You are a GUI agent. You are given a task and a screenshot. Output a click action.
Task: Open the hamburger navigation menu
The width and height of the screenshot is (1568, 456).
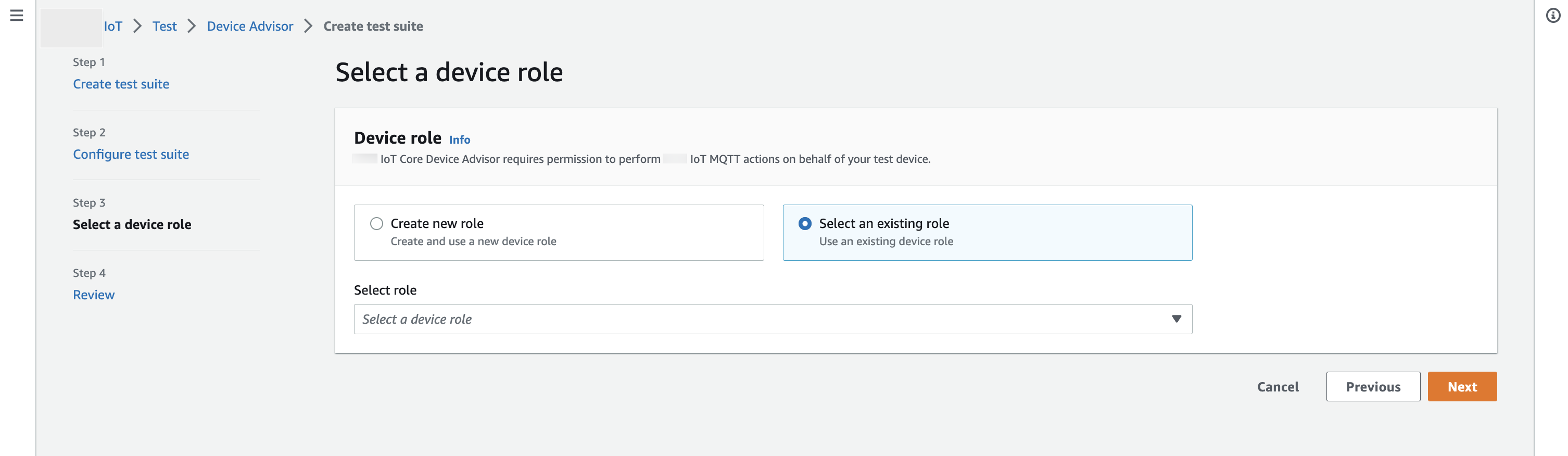point(17,15)
